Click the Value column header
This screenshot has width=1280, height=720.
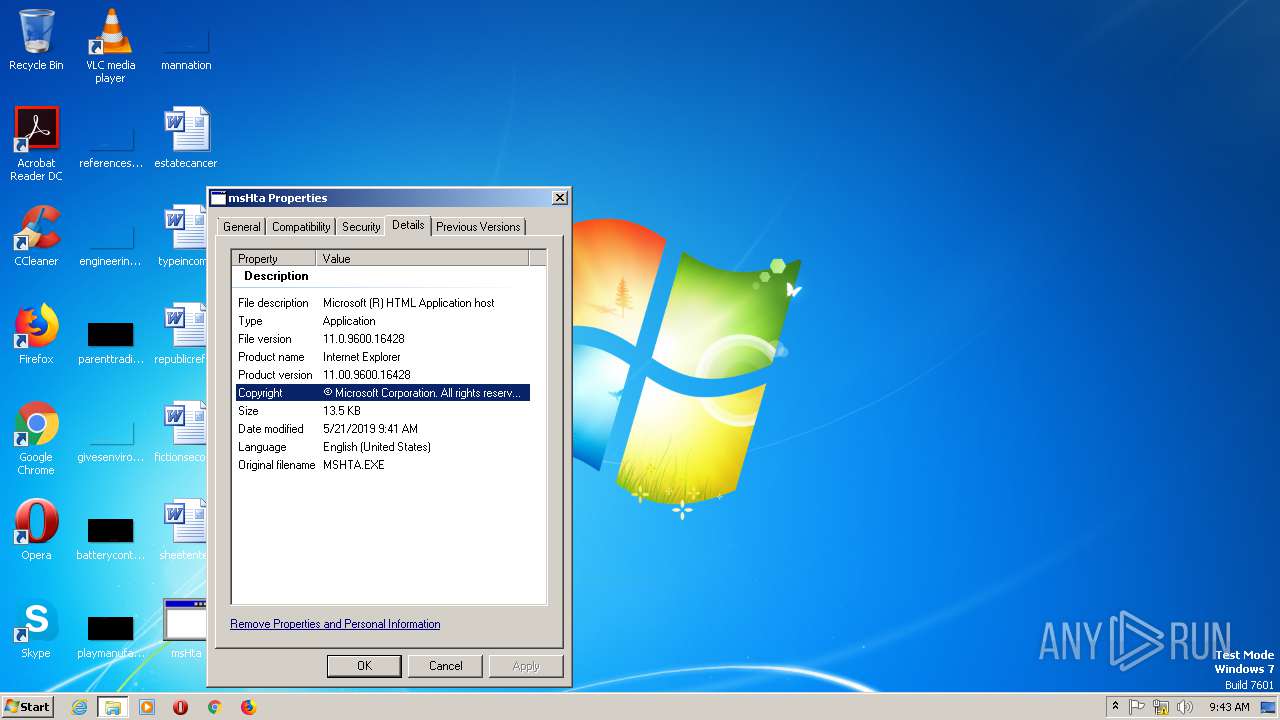click(x=422, y=258)
